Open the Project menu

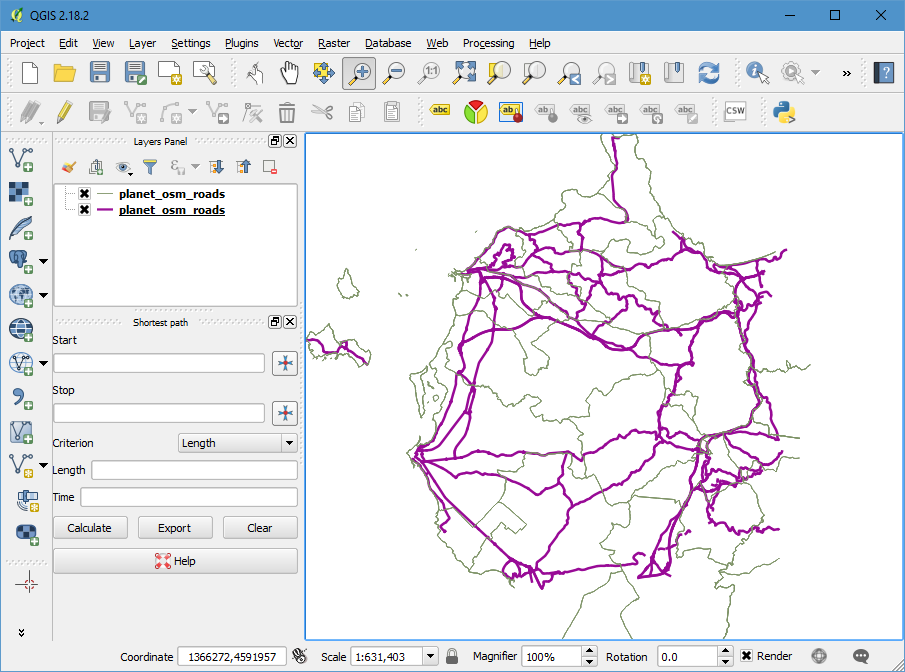click(27, 43)
